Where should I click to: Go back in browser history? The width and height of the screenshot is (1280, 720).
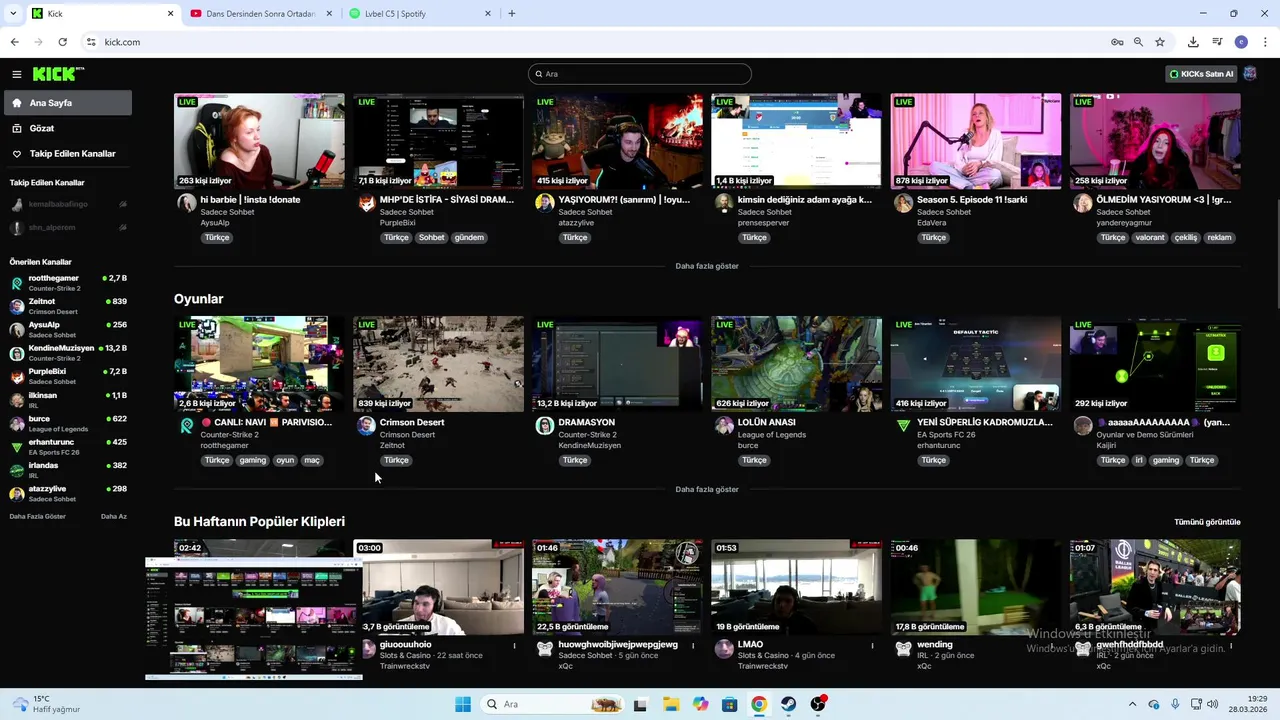[x=15, y=42]
